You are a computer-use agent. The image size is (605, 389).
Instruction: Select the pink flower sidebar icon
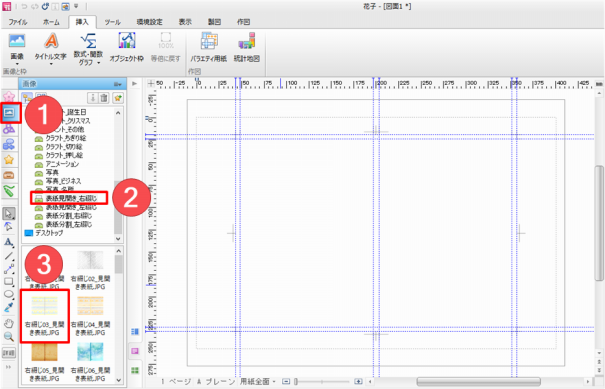click(9, 96)
